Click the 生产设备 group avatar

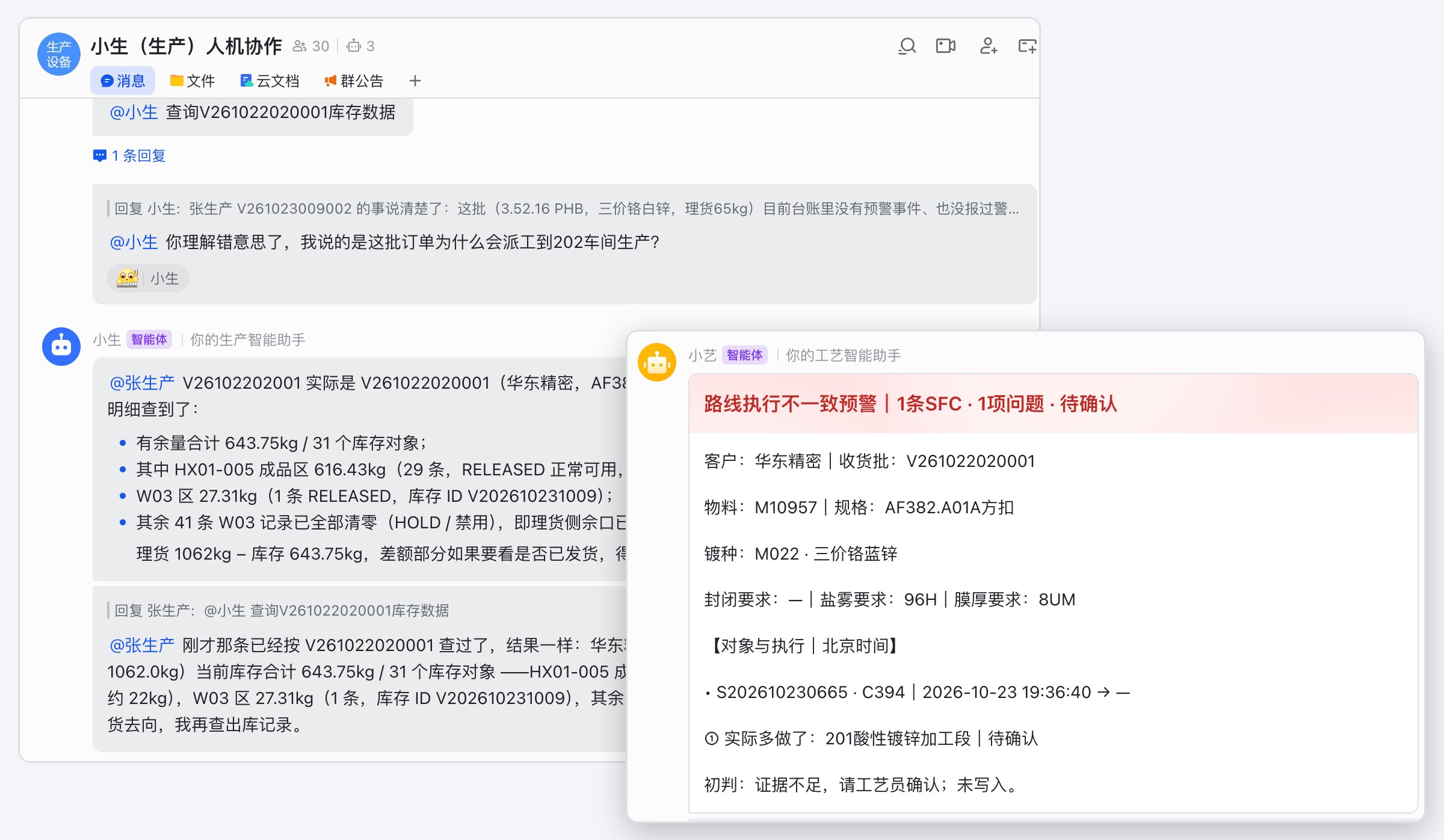click(59, 54)
